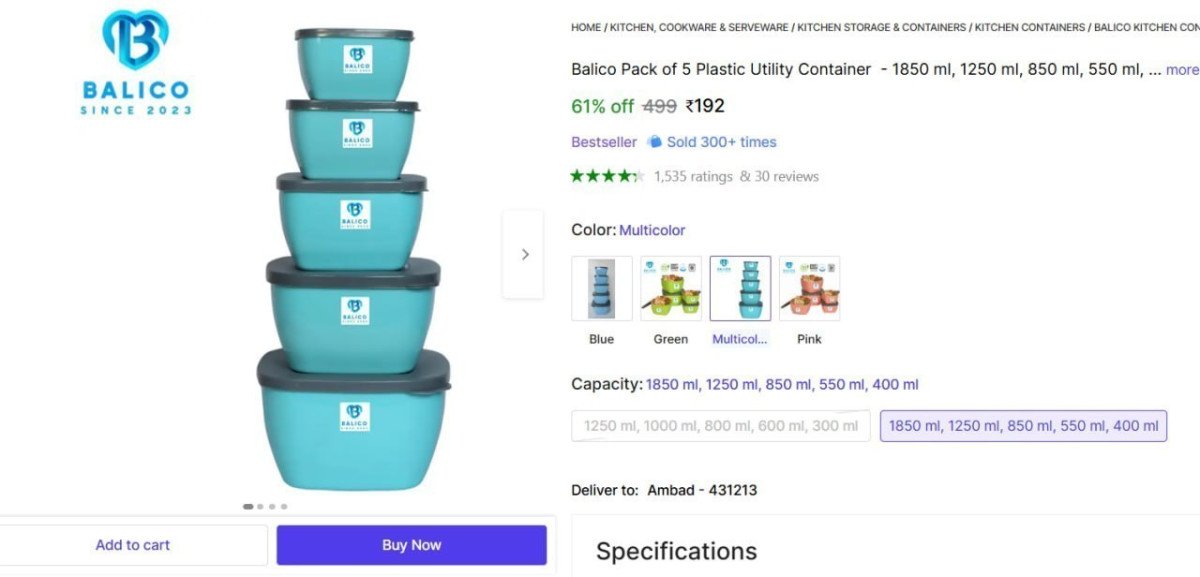Choose the 1850 ml capacity option
The image size is (1200, 577).
(1023, 425)
